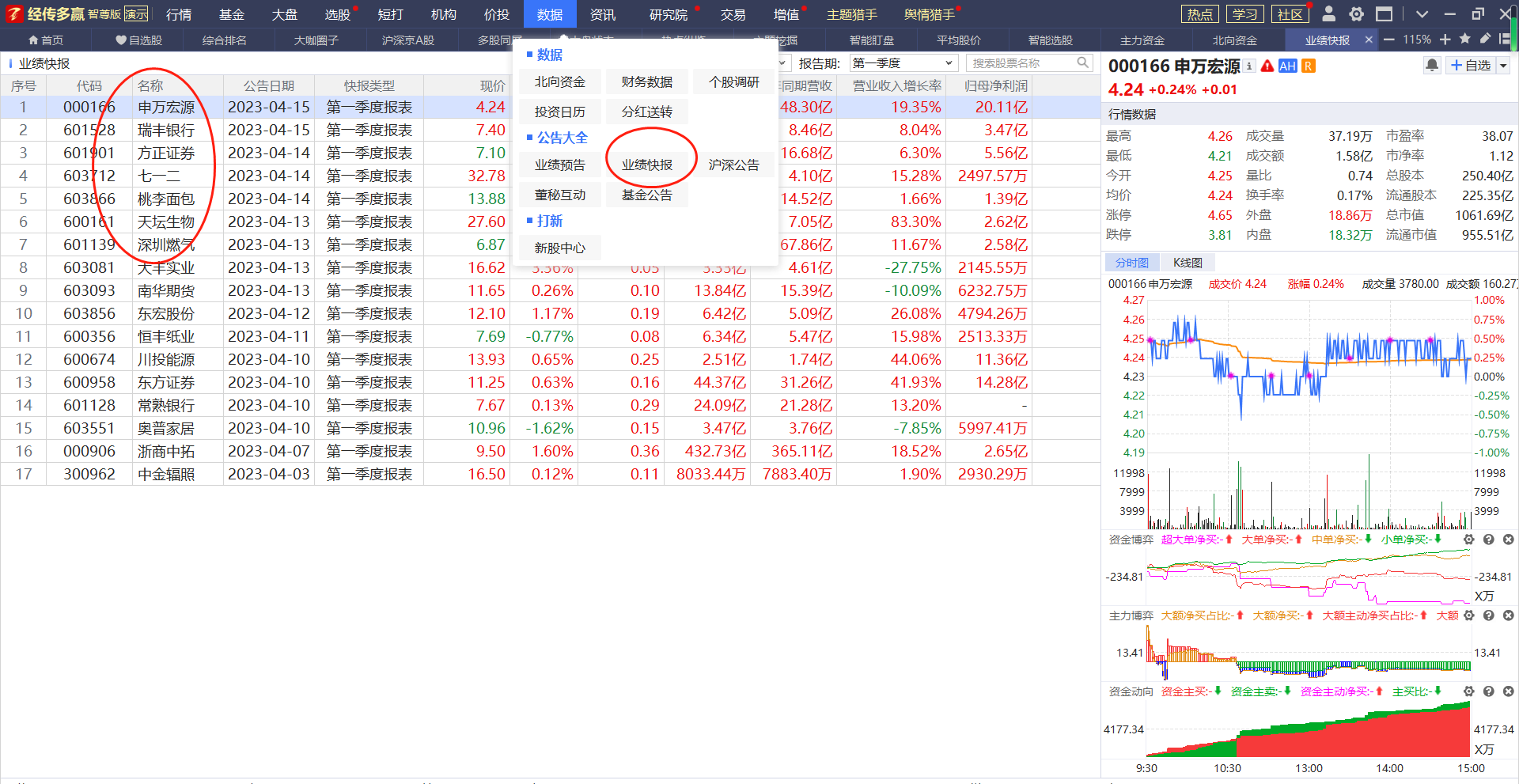Viewport: 1519px width, 784px height.
Task: Open settings gear in title bar
Action: click(1356, 14)
